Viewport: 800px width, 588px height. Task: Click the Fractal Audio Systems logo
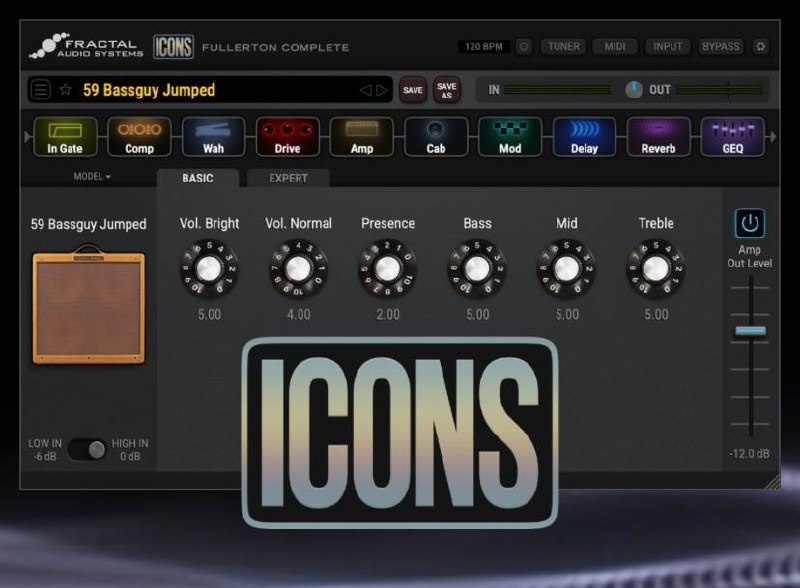coord(87,46)
